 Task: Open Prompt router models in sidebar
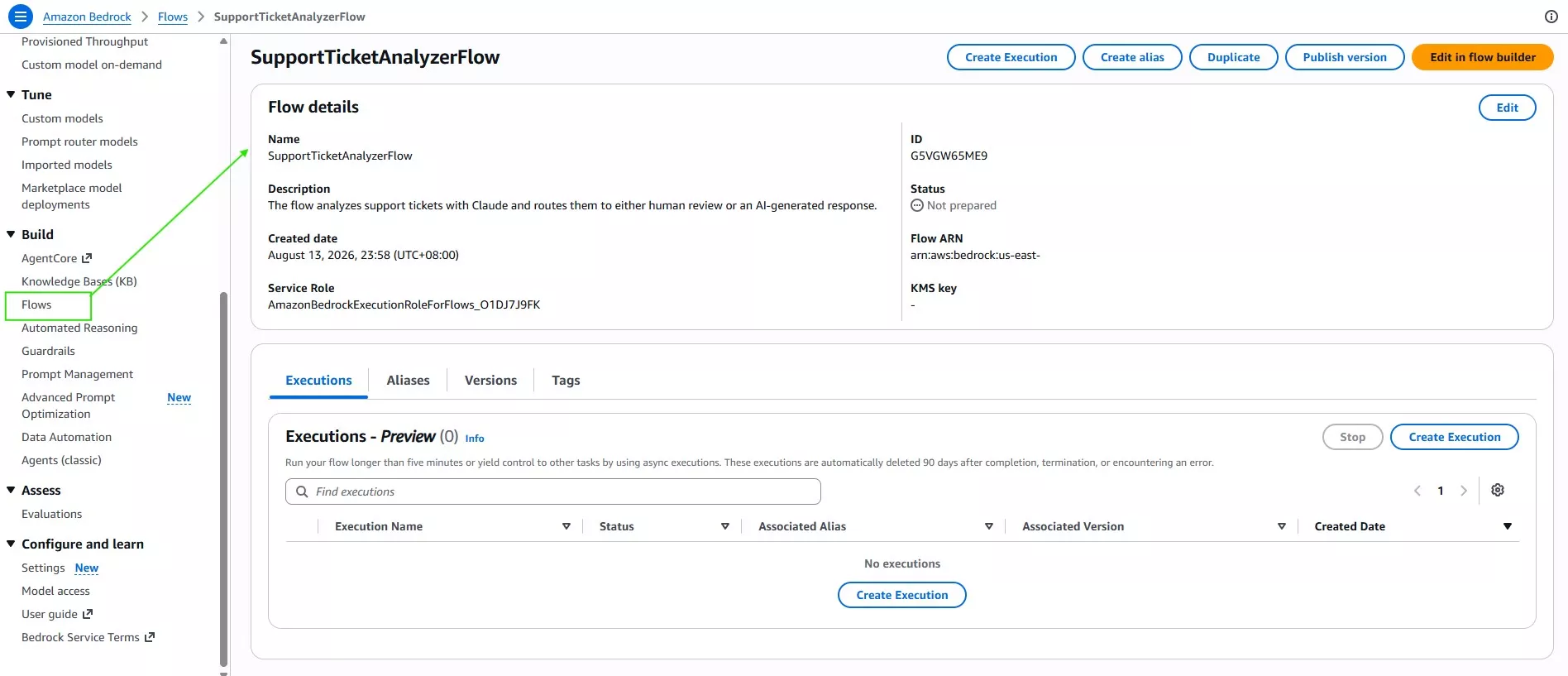pos(79,141)
